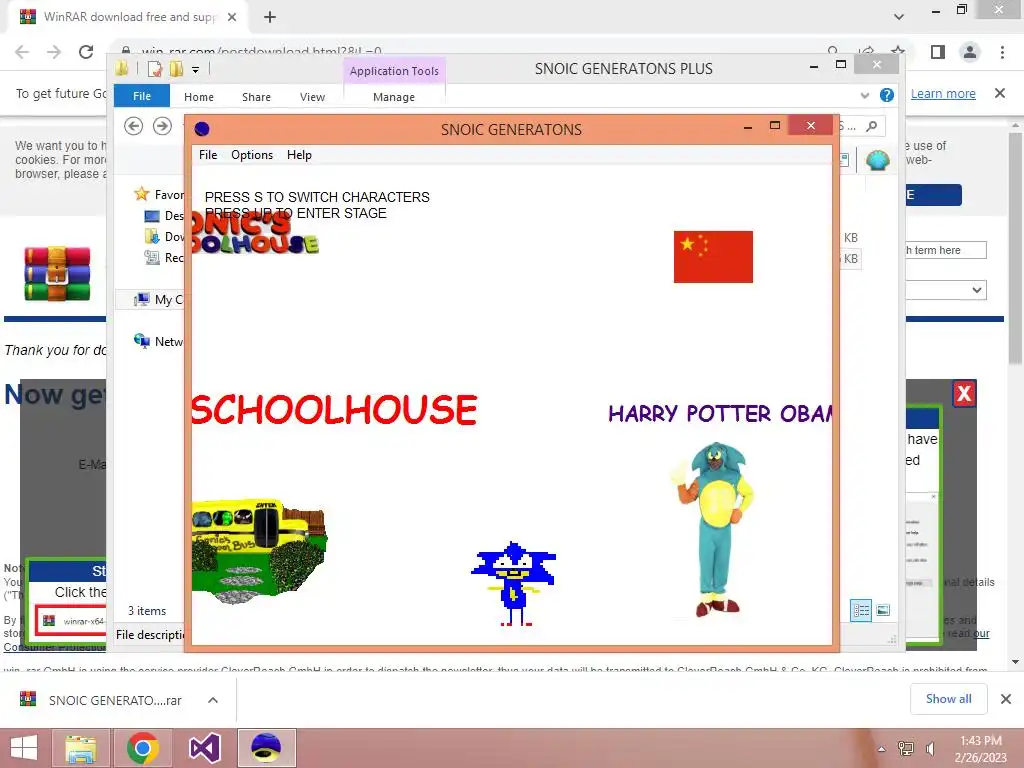Open File tab in SNOIC GENERATONS PLUS explorer
Viewport: 1024px width, 768px height.
click(x=142, y=96)
